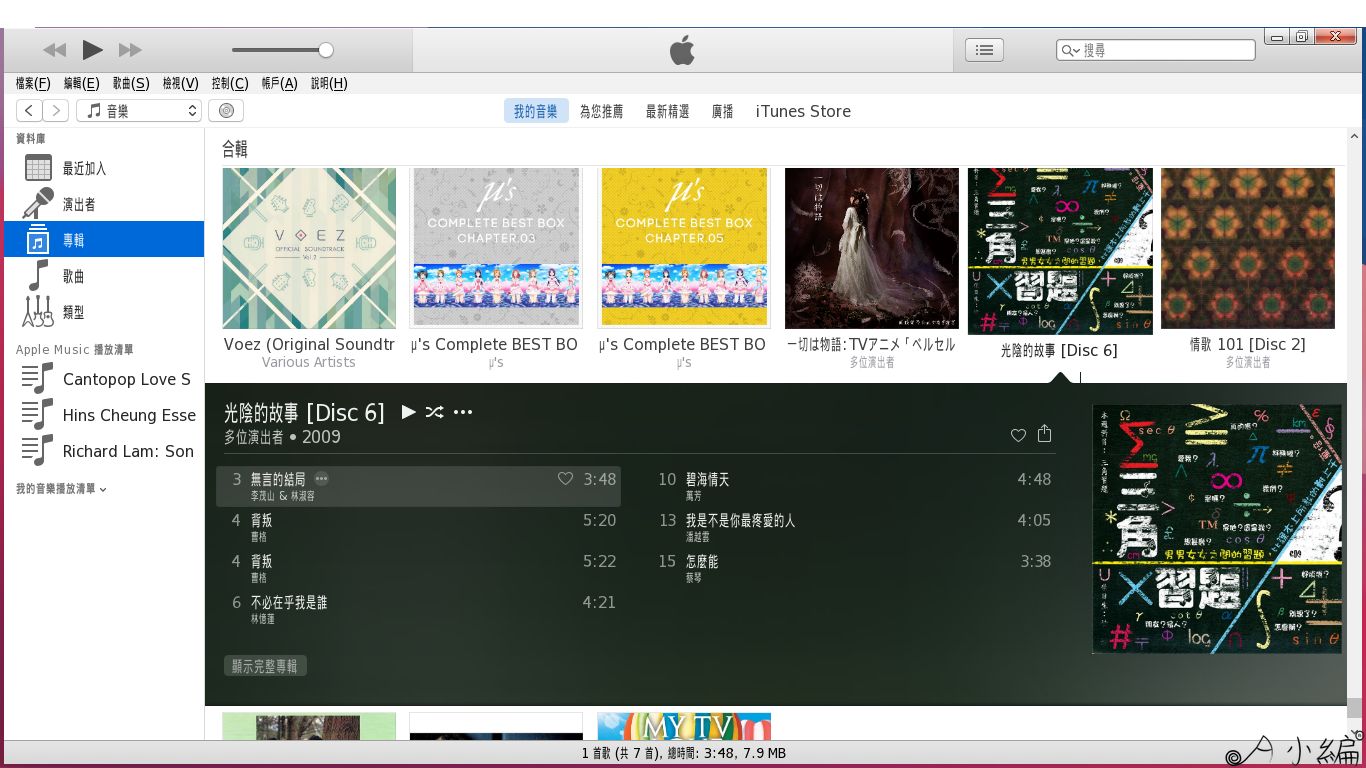Open the 檢視(V) menu

[180, 84]
